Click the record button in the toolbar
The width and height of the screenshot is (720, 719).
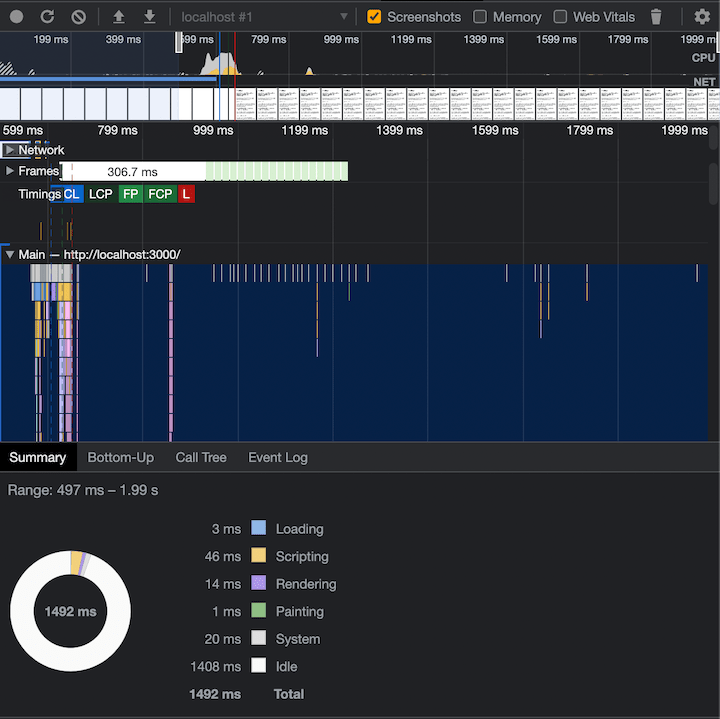[x=17, y=17]
